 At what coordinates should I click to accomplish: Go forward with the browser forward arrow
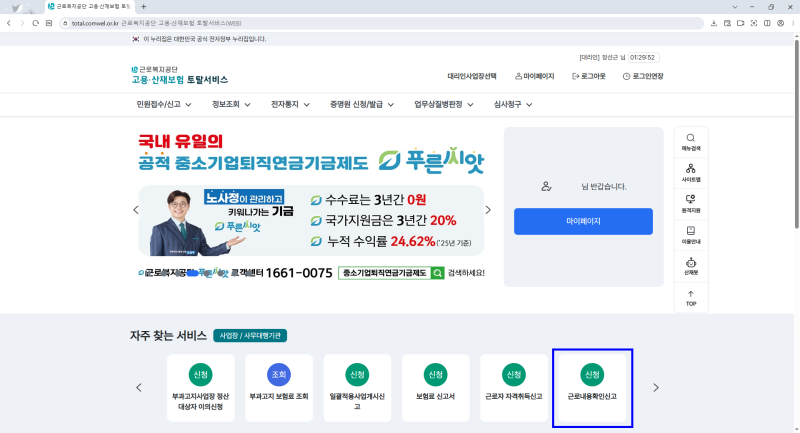pyautogui.click(x=22, y=23)
